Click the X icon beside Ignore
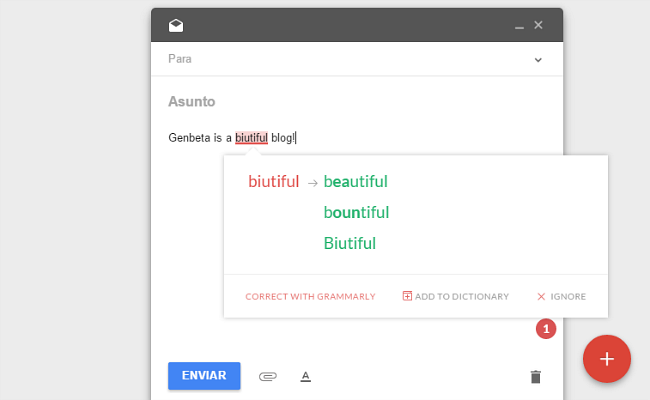650x400 pixels. tap(541, 296)
